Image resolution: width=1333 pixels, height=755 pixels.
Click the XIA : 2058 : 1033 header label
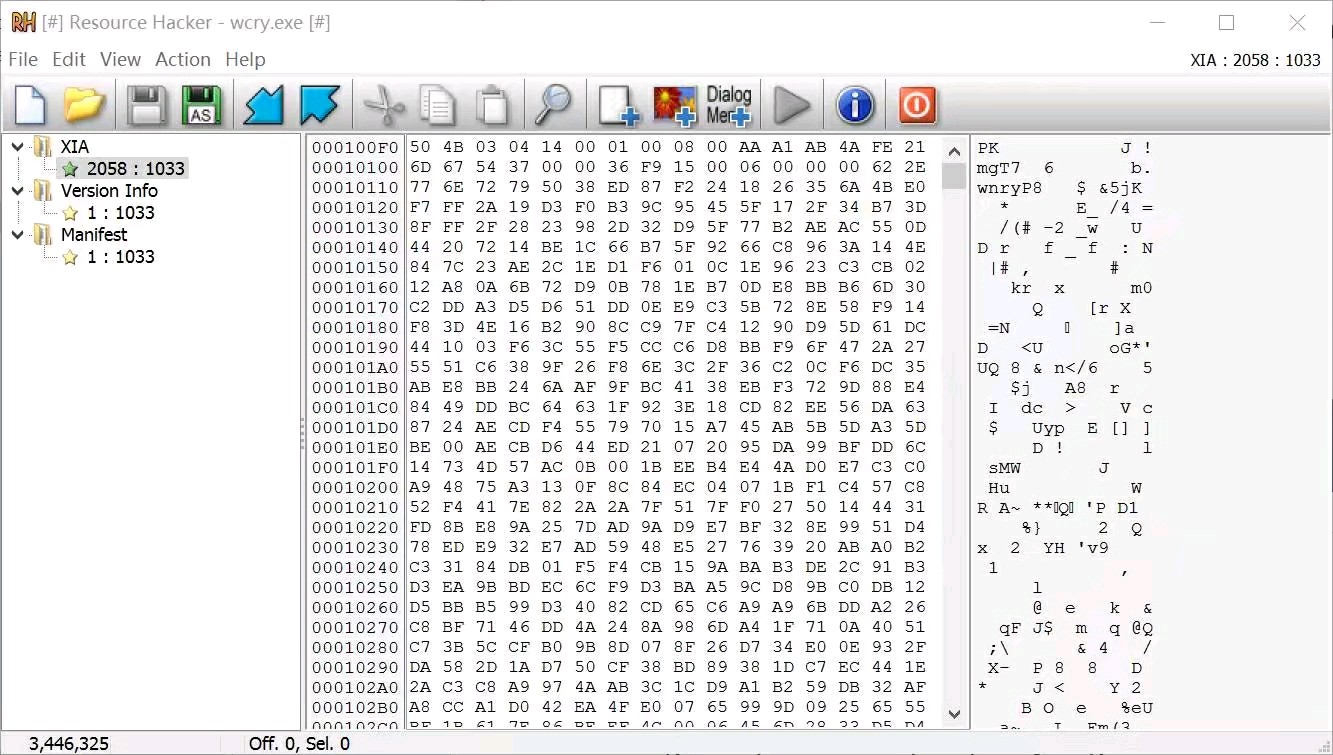point(1256,60)
